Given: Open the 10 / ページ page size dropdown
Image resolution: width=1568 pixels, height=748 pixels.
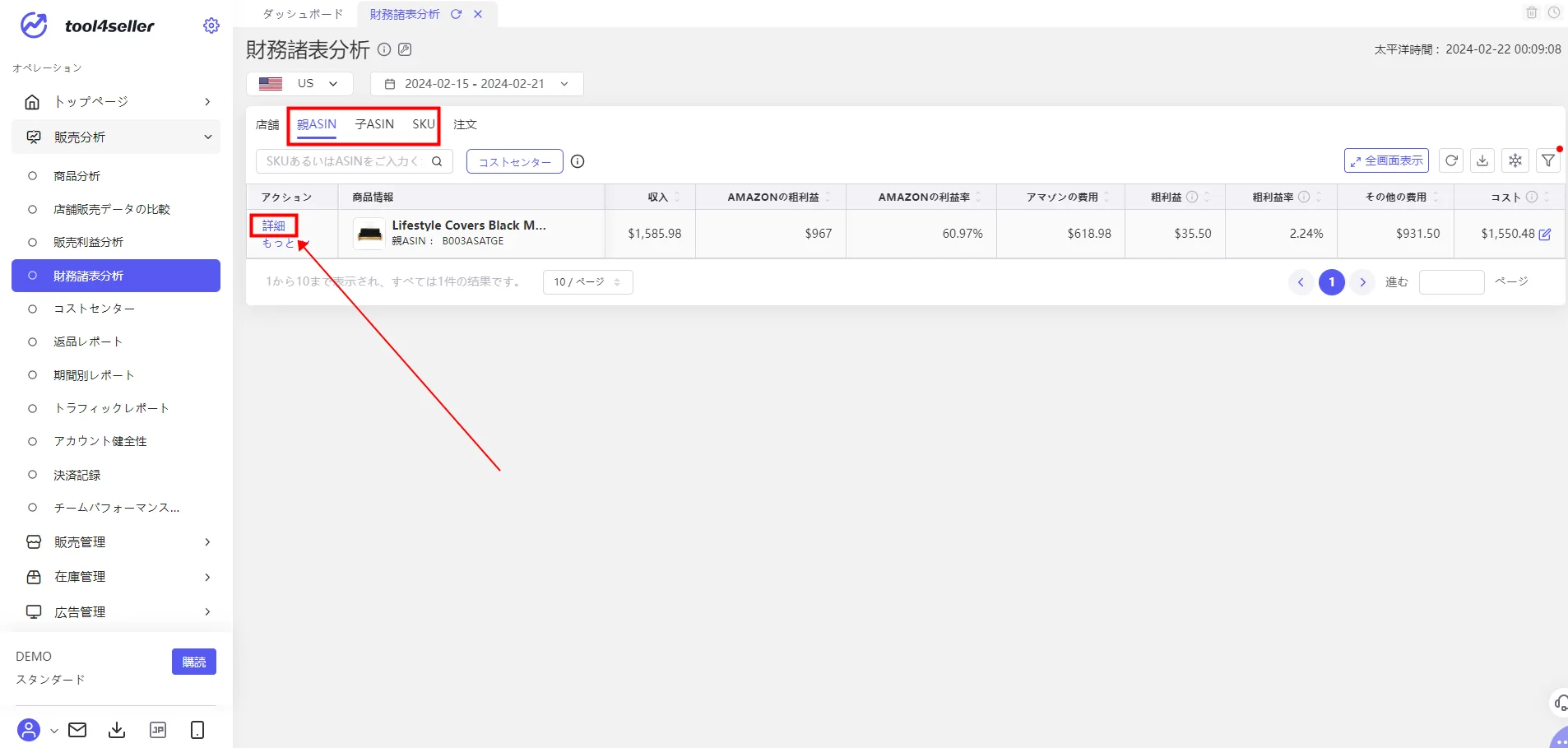Looking at the screenshot, I should point(587,282).
